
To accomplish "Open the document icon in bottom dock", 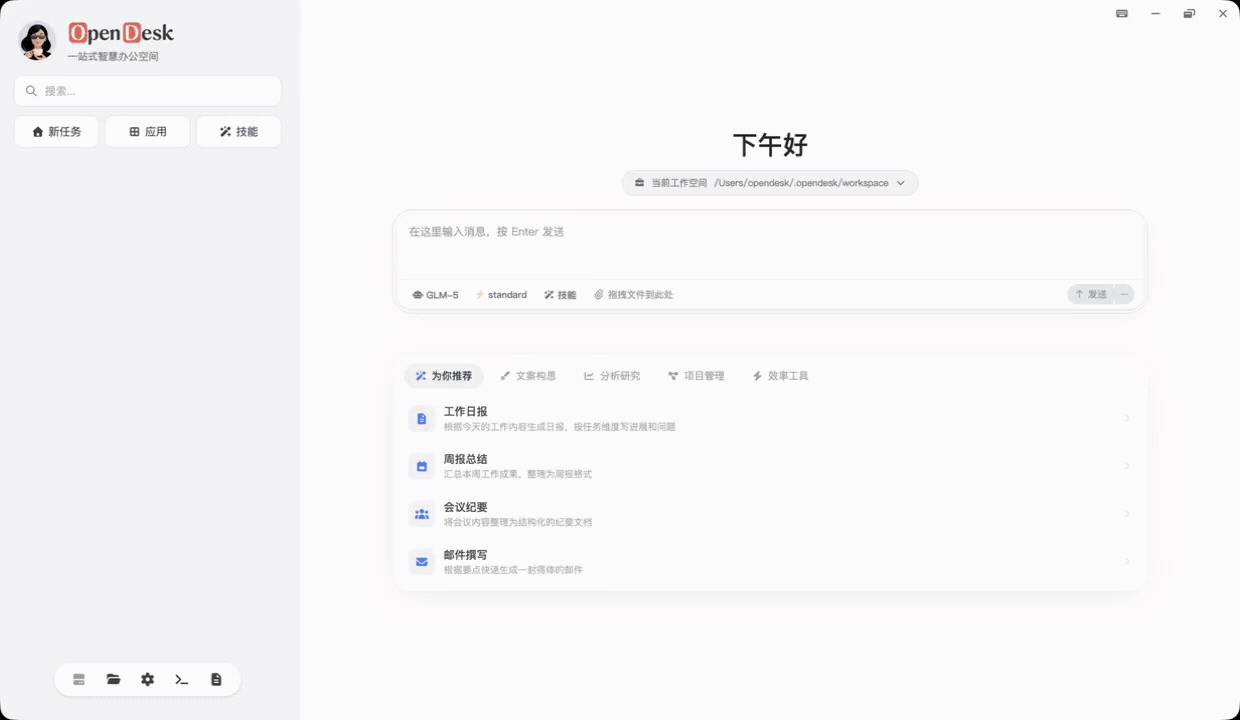I will coord(216,679).
